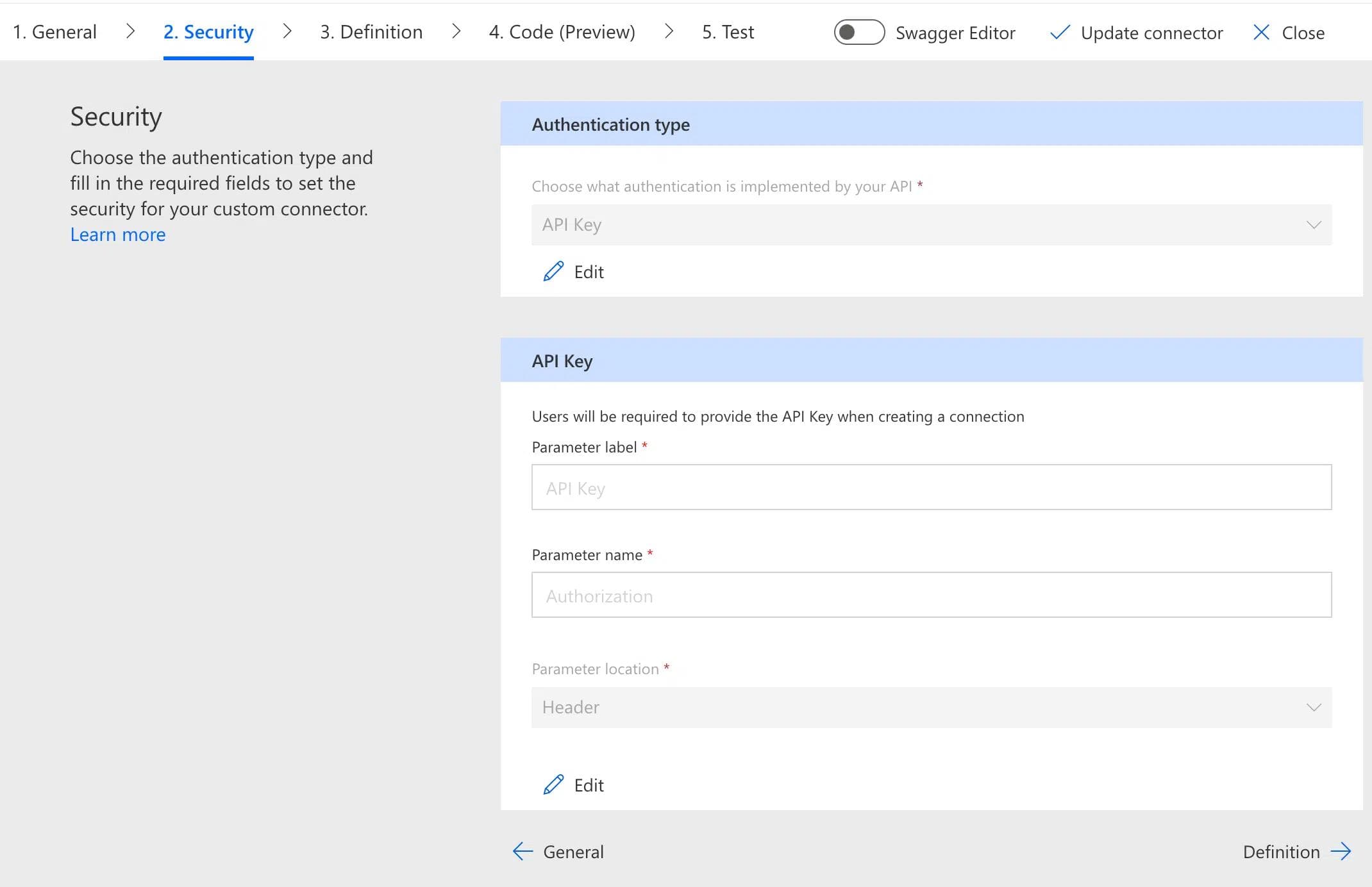The height and width of the screenshot is (887, 1372).
Task: Switch to 4. Code (Preview) tab
Action: tap(562, 32)
